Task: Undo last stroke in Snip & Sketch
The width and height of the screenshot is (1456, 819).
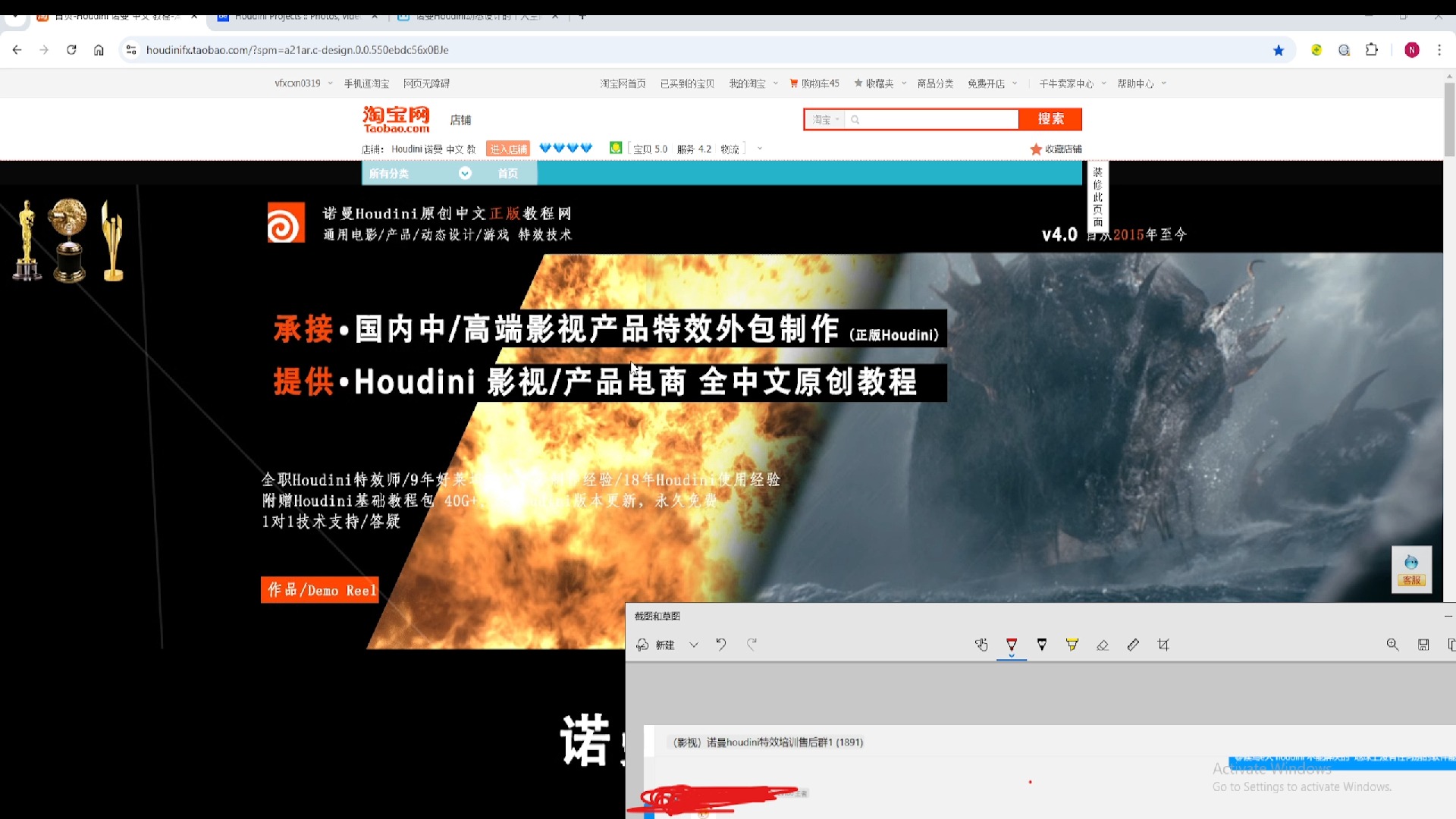Action: 720,645
